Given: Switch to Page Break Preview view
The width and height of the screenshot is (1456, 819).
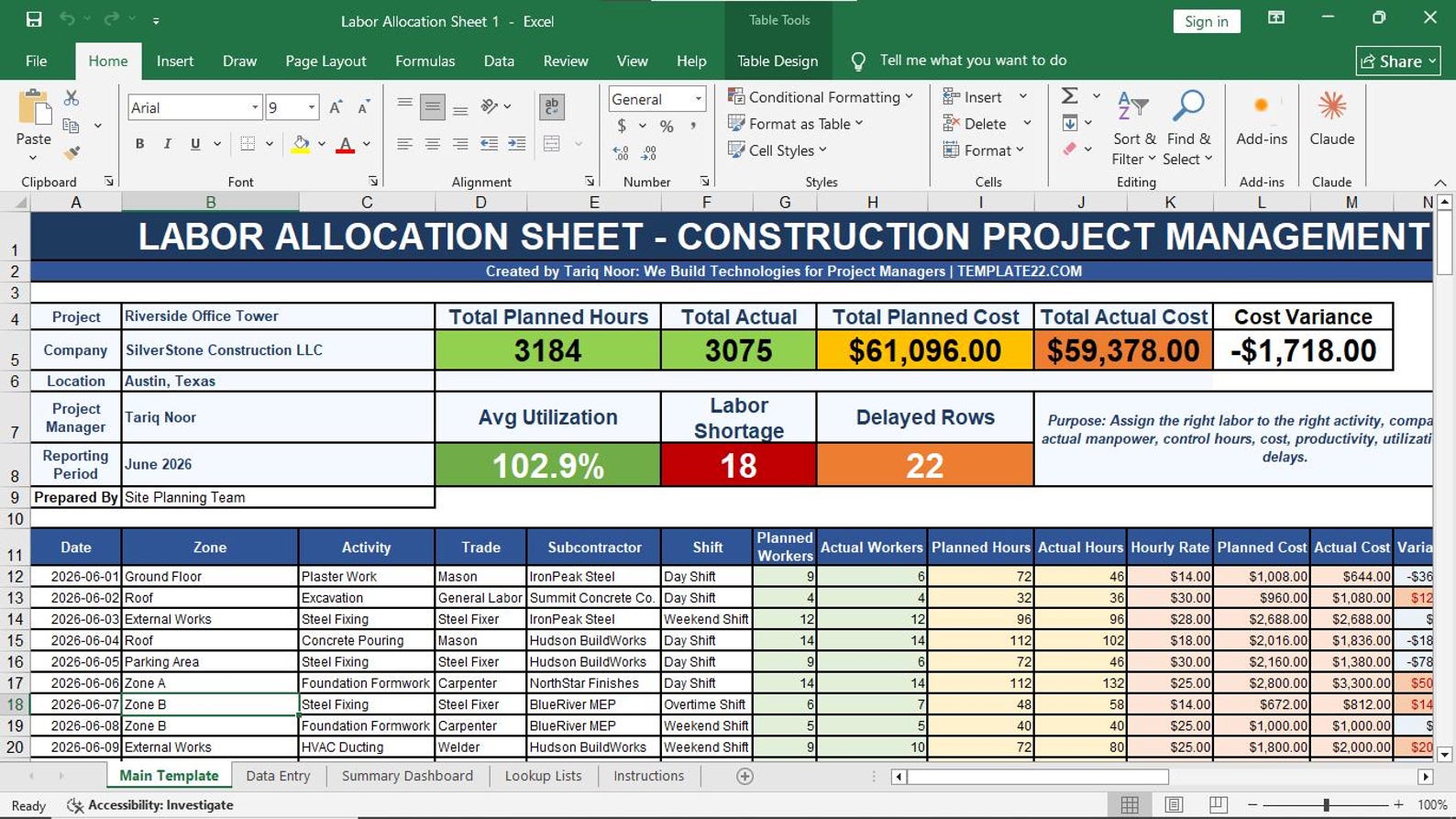Looking at the screenshot, I should (1218, 804).
